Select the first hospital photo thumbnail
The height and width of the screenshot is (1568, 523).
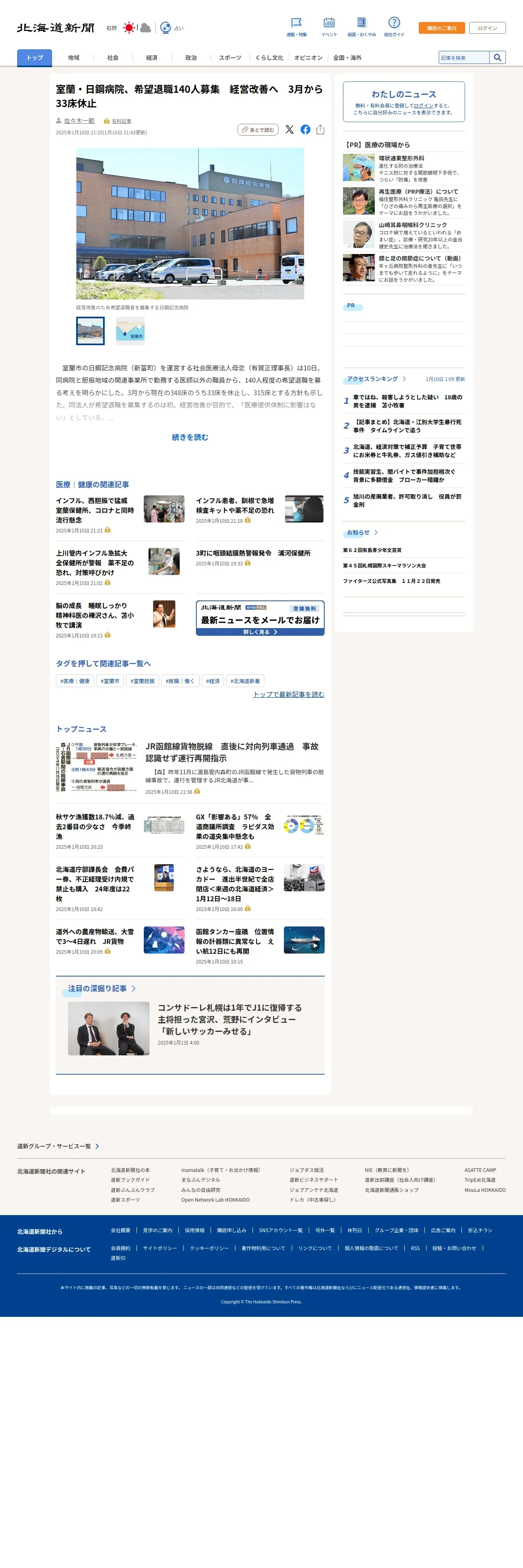[x=90, y=331]
